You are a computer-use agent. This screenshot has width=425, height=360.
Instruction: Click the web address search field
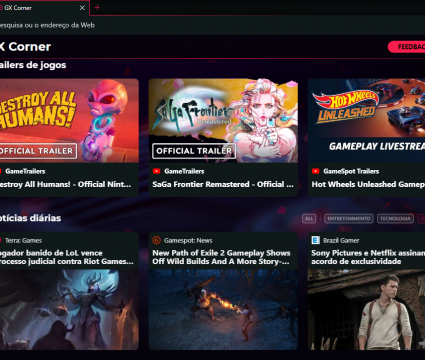(212, 25)
